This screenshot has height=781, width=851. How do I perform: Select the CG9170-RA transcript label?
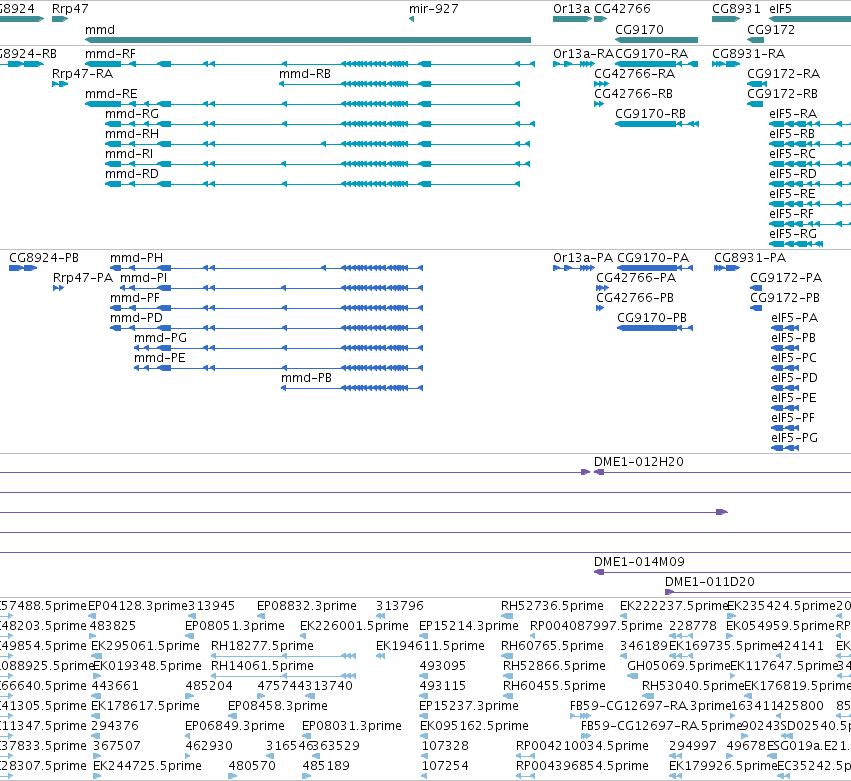(x=651, y=54)
